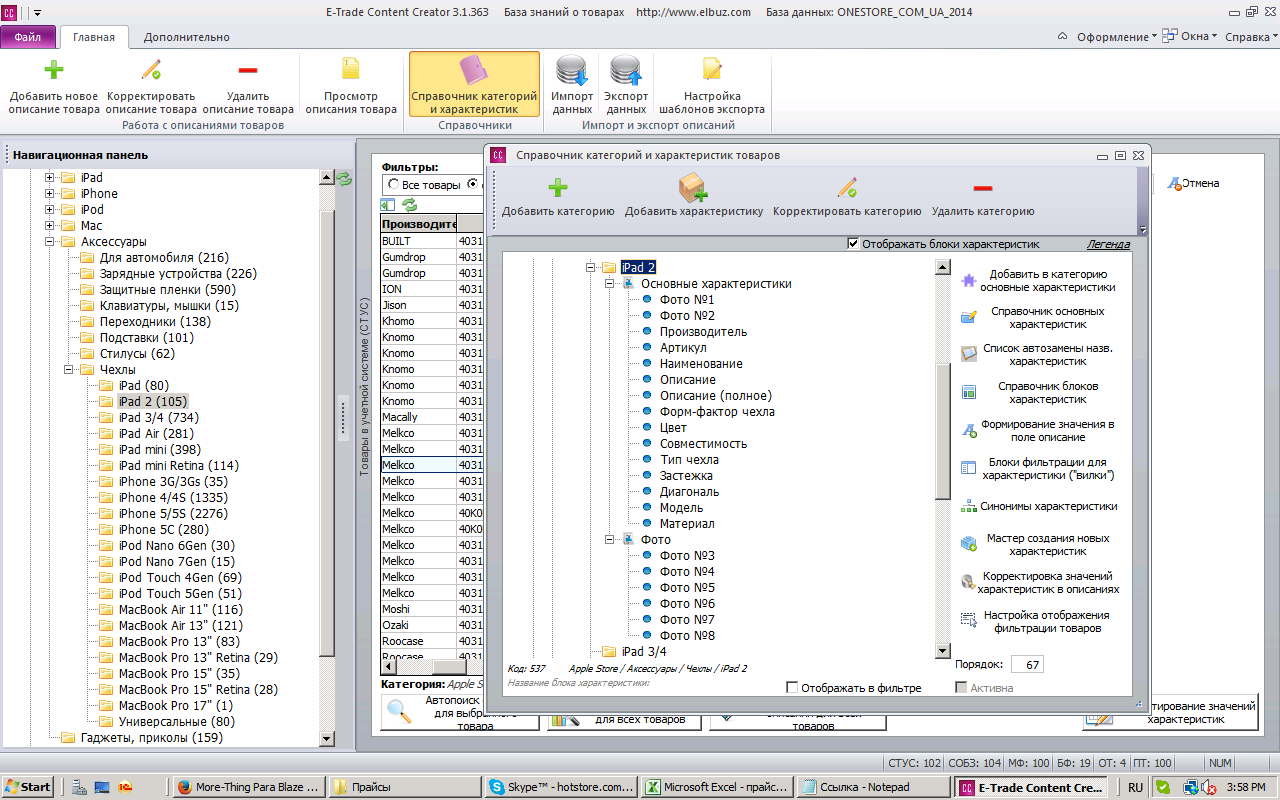This screenshot has width=1280, height=800.
Task: Click Delete category (Удалить категорию) red minus
Action: (x=983, y=187)
